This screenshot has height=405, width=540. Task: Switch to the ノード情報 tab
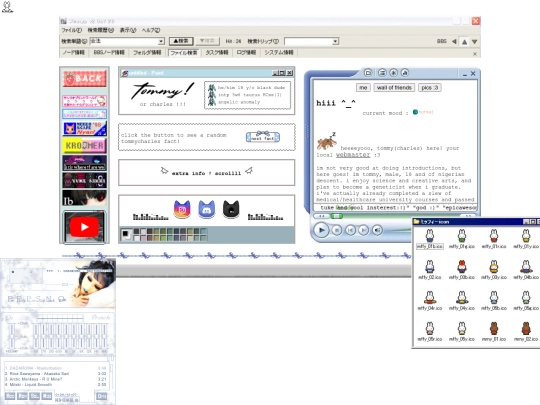click(x=74, y=52)
